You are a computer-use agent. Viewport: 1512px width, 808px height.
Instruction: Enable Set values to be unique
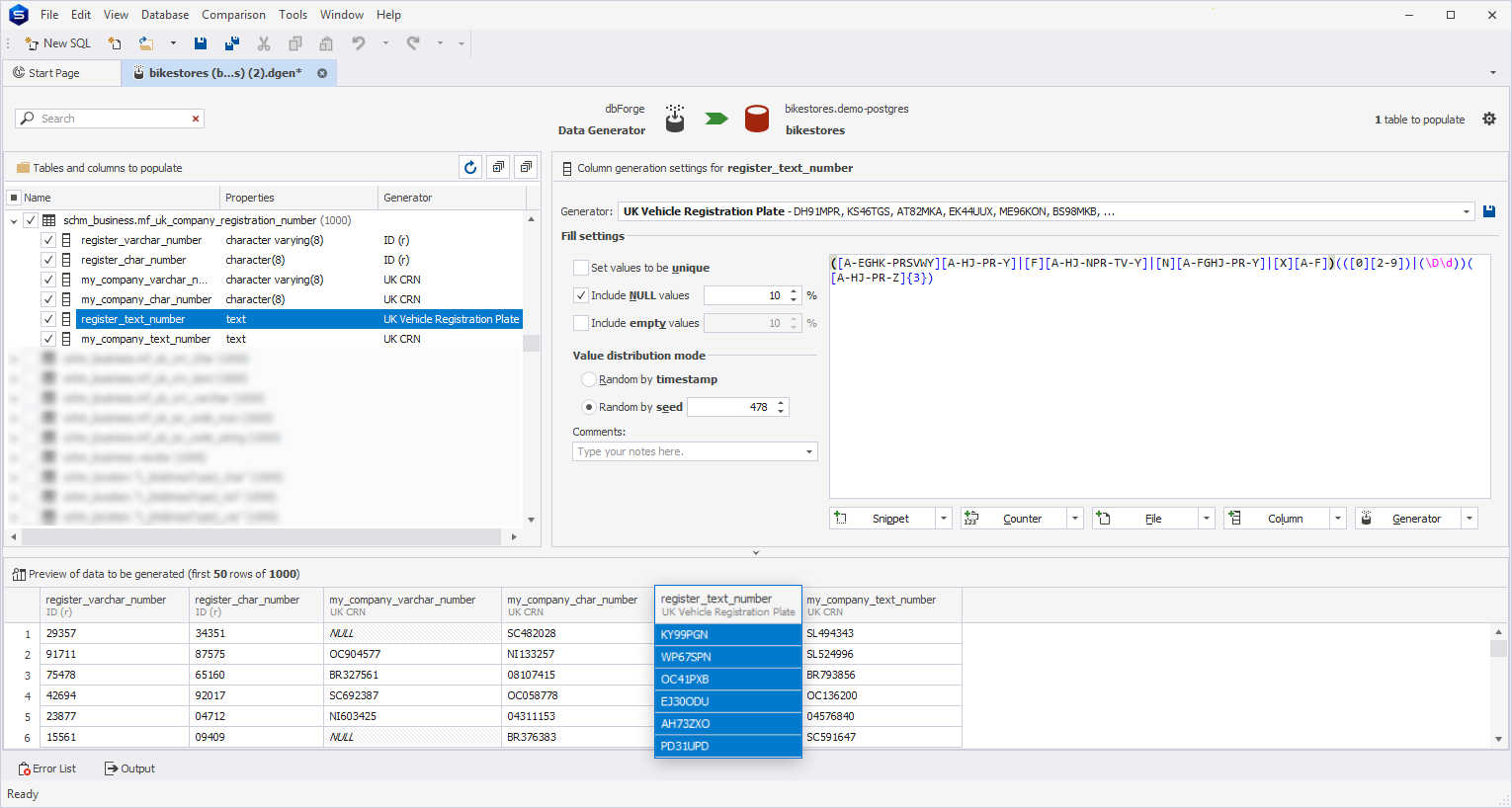click(x=581, y=268)
